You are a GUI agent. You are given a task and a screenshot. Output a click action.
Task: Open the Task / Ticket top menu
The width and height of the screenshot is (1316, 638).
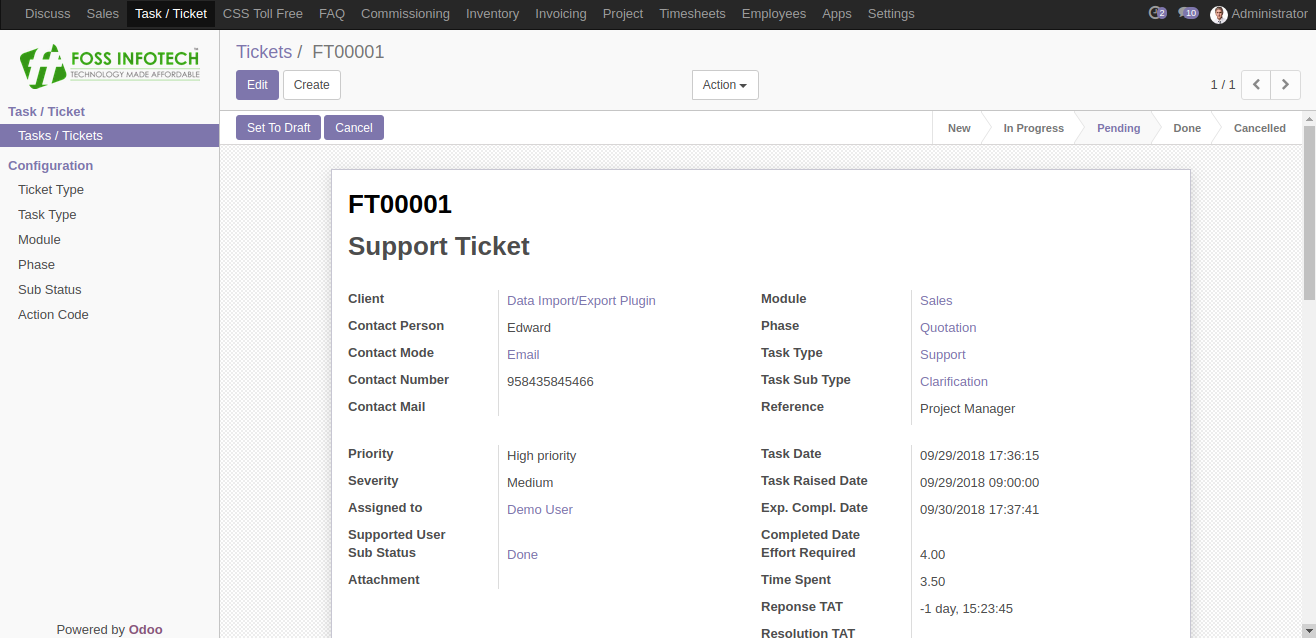[171, 14]
